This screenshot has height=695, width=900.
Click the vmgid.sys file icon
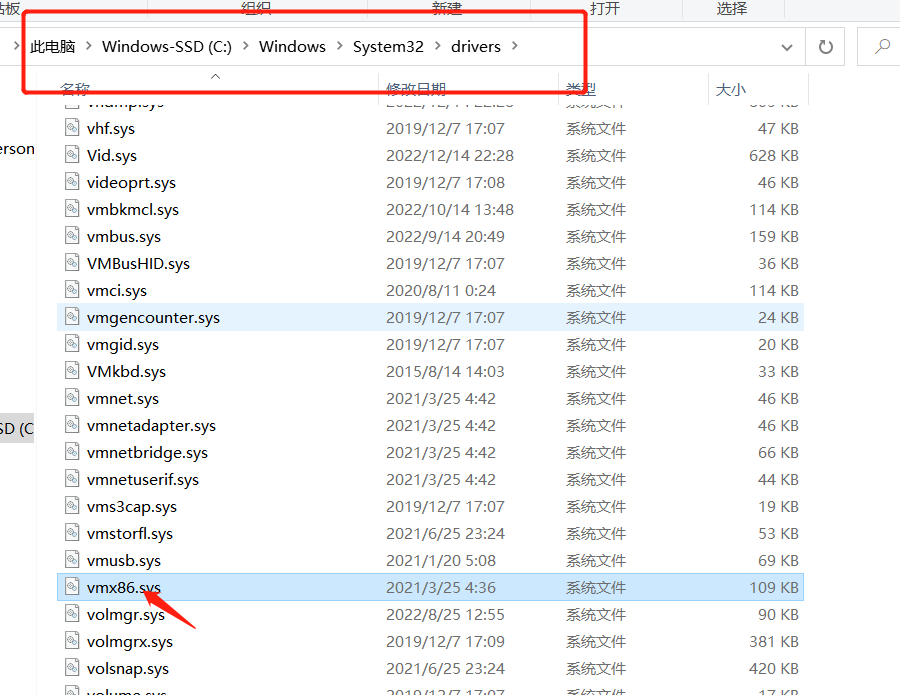point(72,343)
